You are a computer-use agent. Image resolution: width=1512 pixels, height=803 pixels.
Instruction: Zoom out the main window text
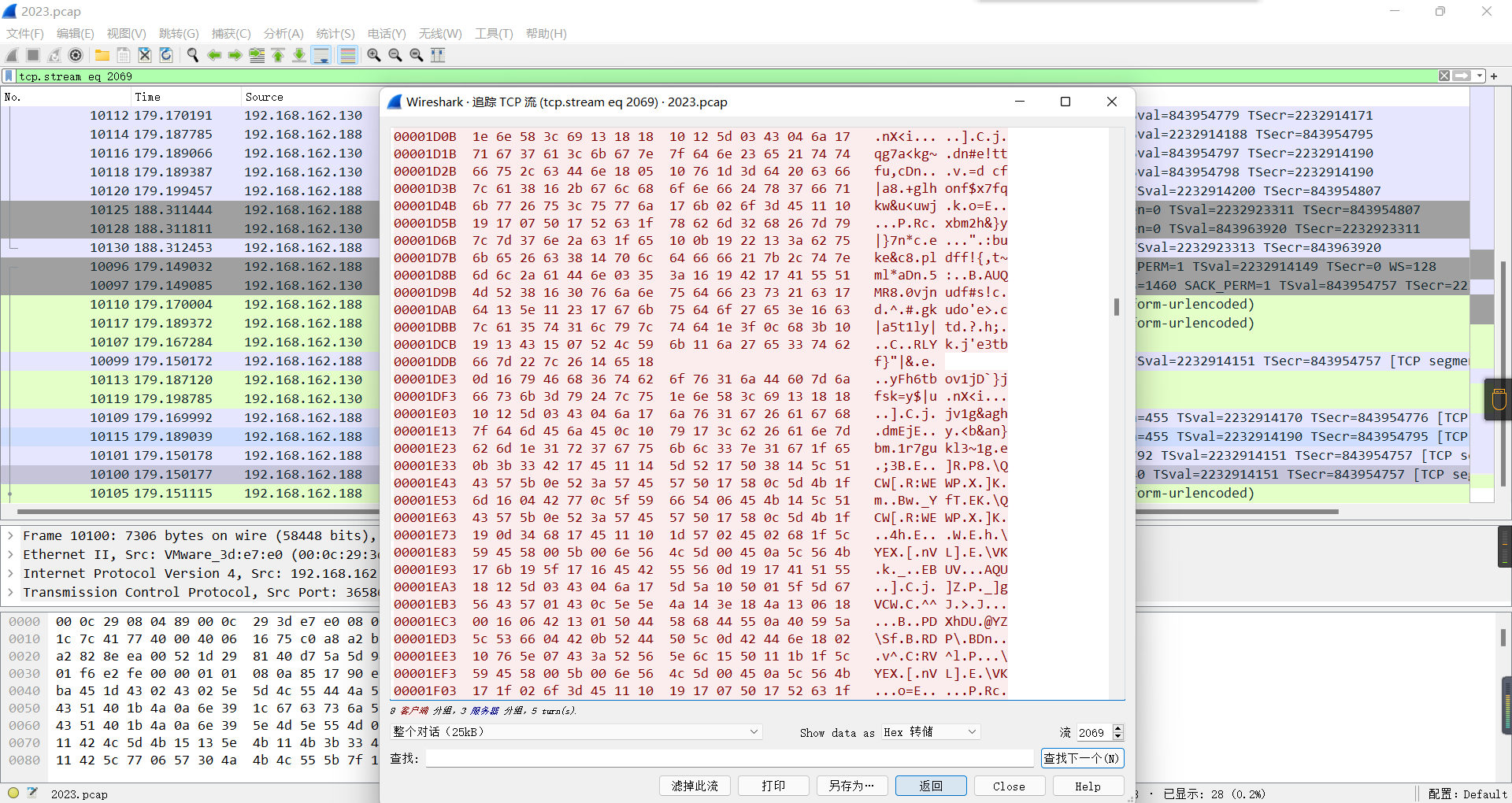point(395,55)
